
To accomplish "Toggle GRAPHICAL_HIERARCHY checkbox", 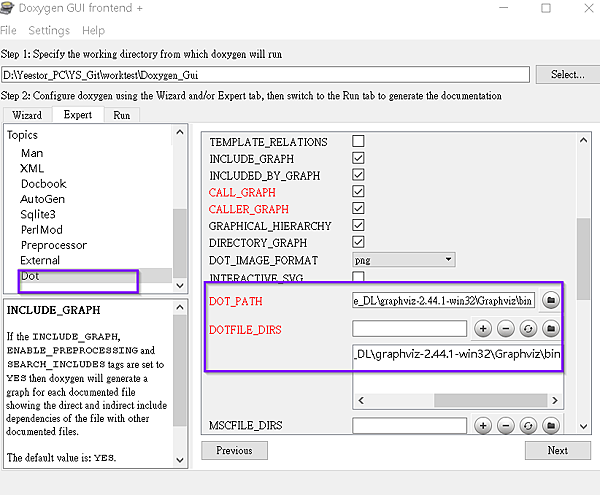I will [358, 225].
